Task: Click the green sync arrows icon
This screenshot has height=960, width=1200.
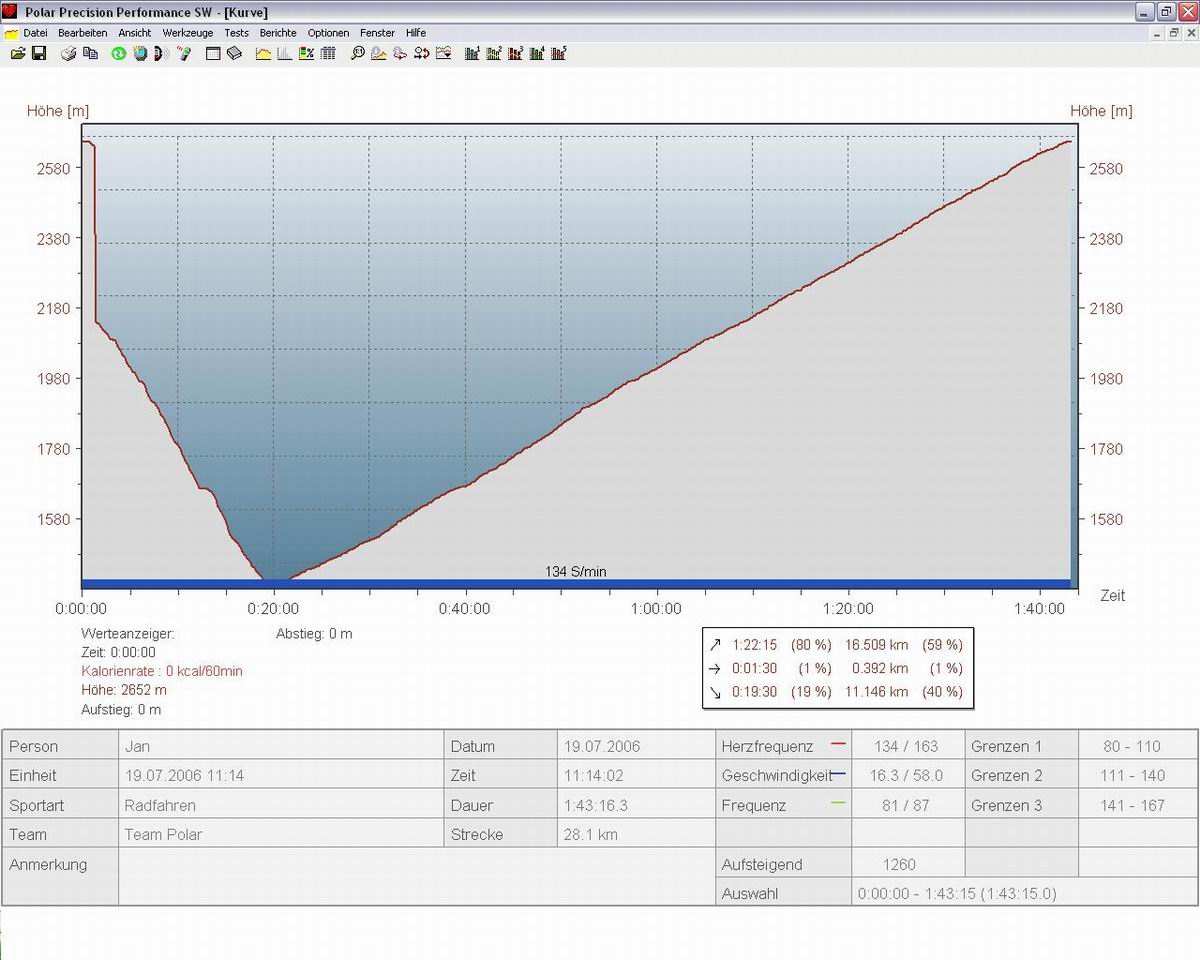Action: click(x=118, y=53)
